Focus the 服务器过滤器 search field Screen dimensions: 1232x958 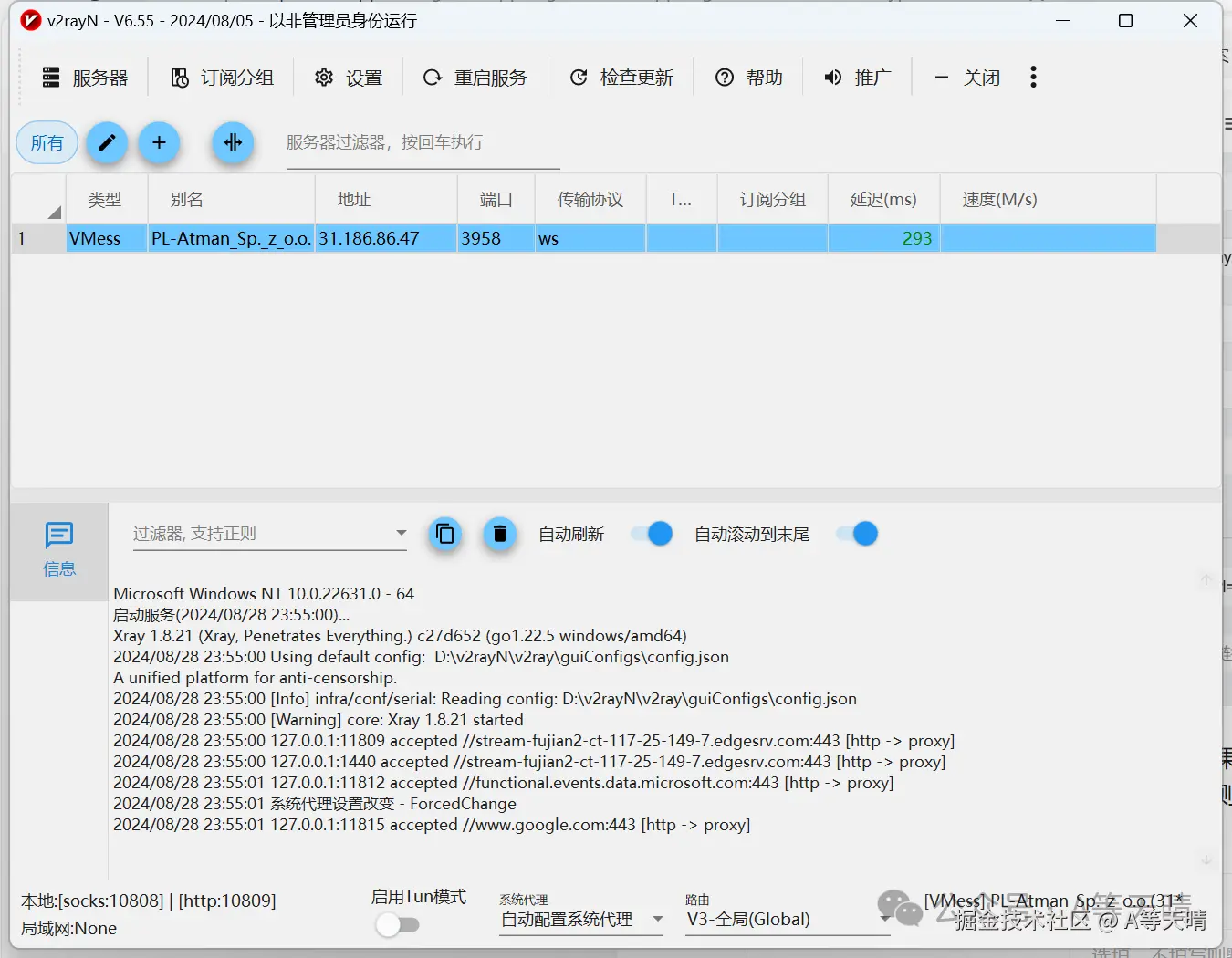tap(423, 143)
